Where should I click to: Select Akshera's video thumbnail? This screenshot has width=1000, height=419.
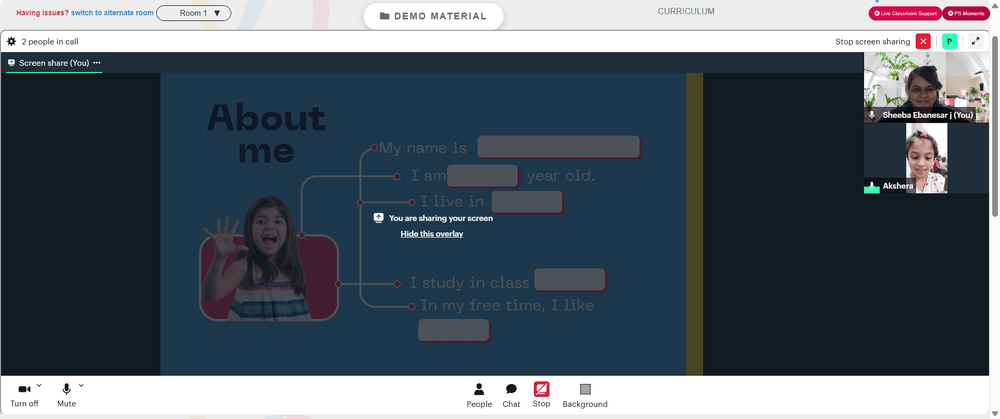click(926, 158)
